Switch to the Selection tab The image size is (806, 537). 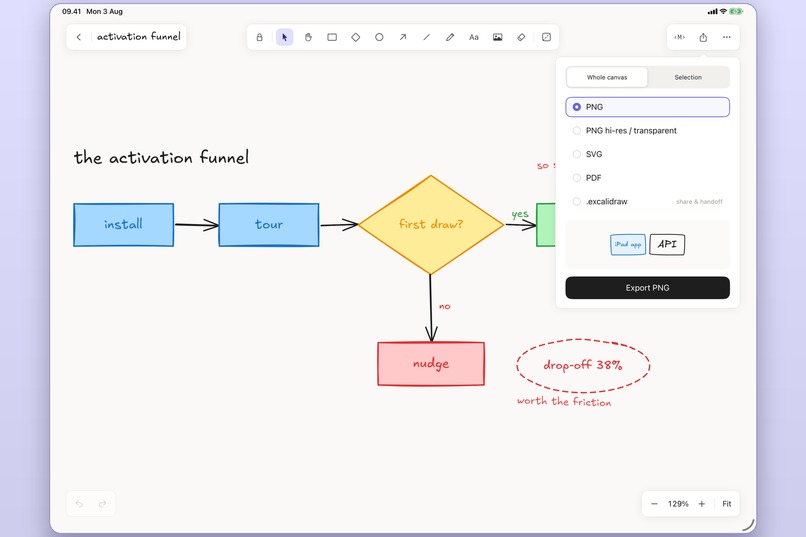pyautogui.click(x=688, y=77)
